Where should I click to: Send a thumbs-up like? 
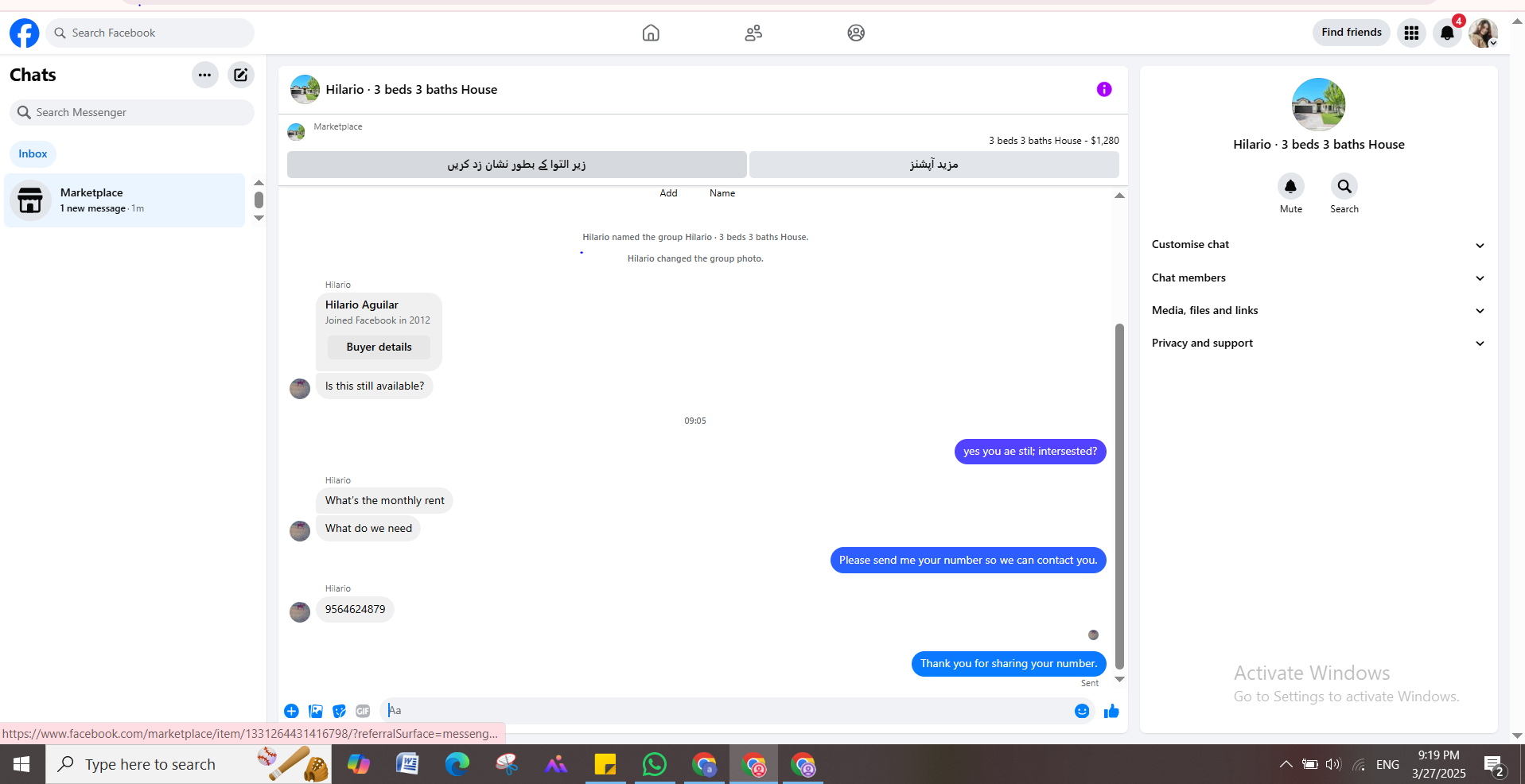point(1111,711)
